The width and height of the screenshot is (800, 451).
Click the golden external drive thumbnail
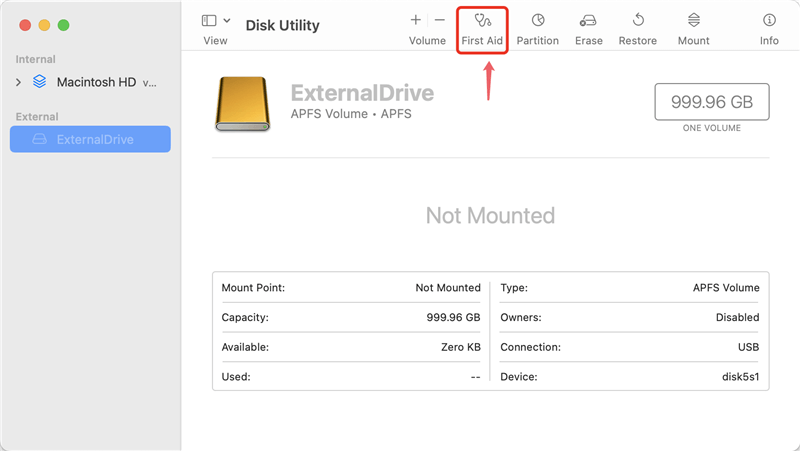pos(242,105)
